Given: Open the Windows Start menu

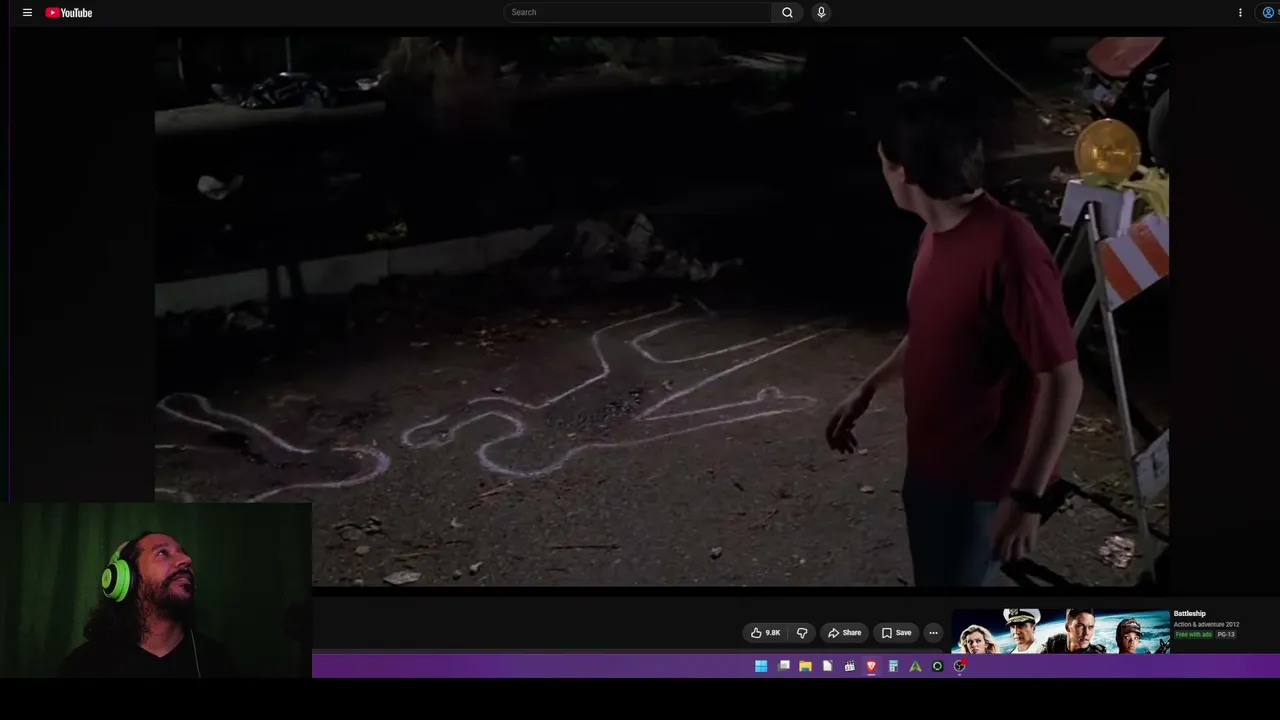Looking at the screenshot, I should tap(761, 666).
